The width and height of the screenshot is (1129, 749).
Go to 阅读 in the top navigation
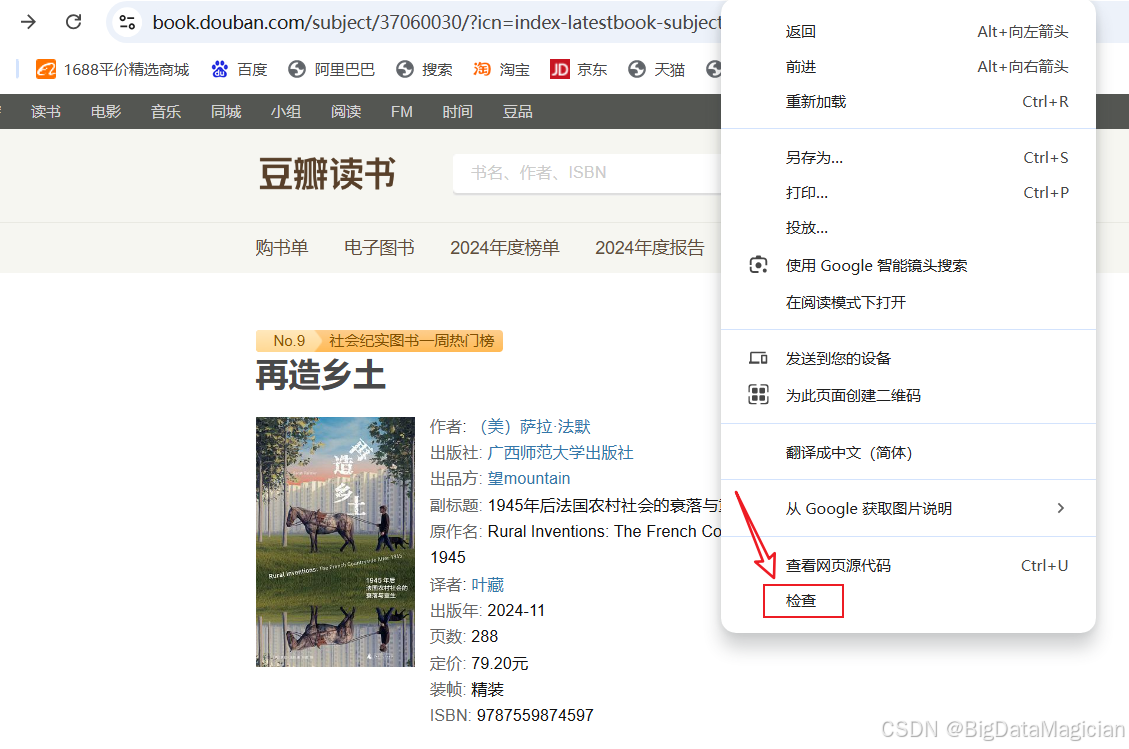(x=346, y=112)
